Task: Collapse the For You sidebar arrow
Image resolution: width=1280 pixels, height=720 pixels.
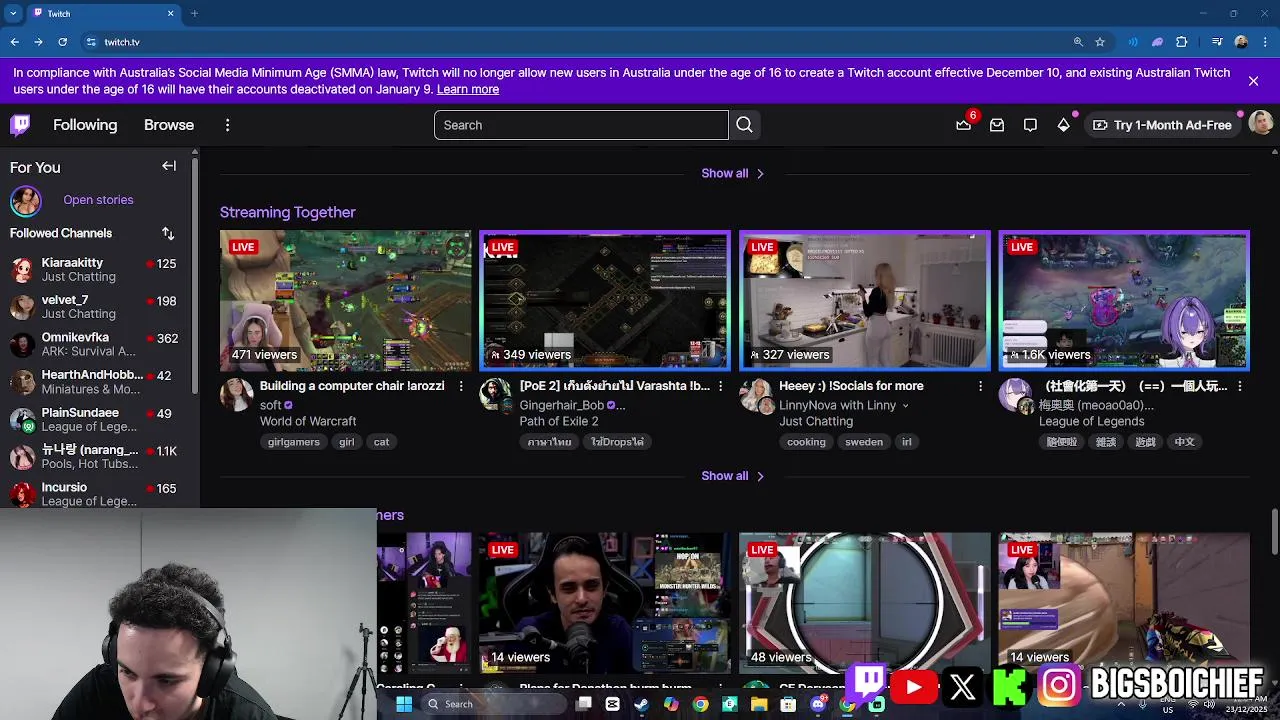Action: [169, 166]
